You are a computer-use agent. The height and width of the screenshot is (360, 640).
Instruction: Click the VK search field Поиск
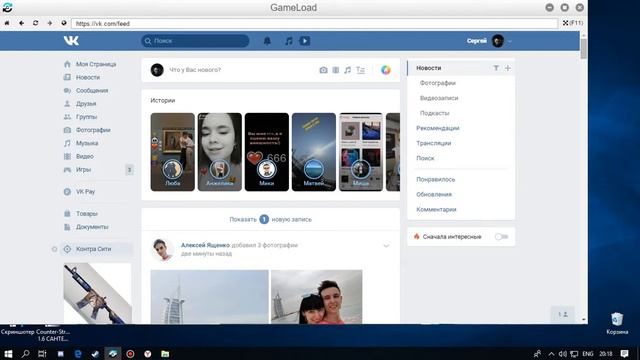point(195,41)
